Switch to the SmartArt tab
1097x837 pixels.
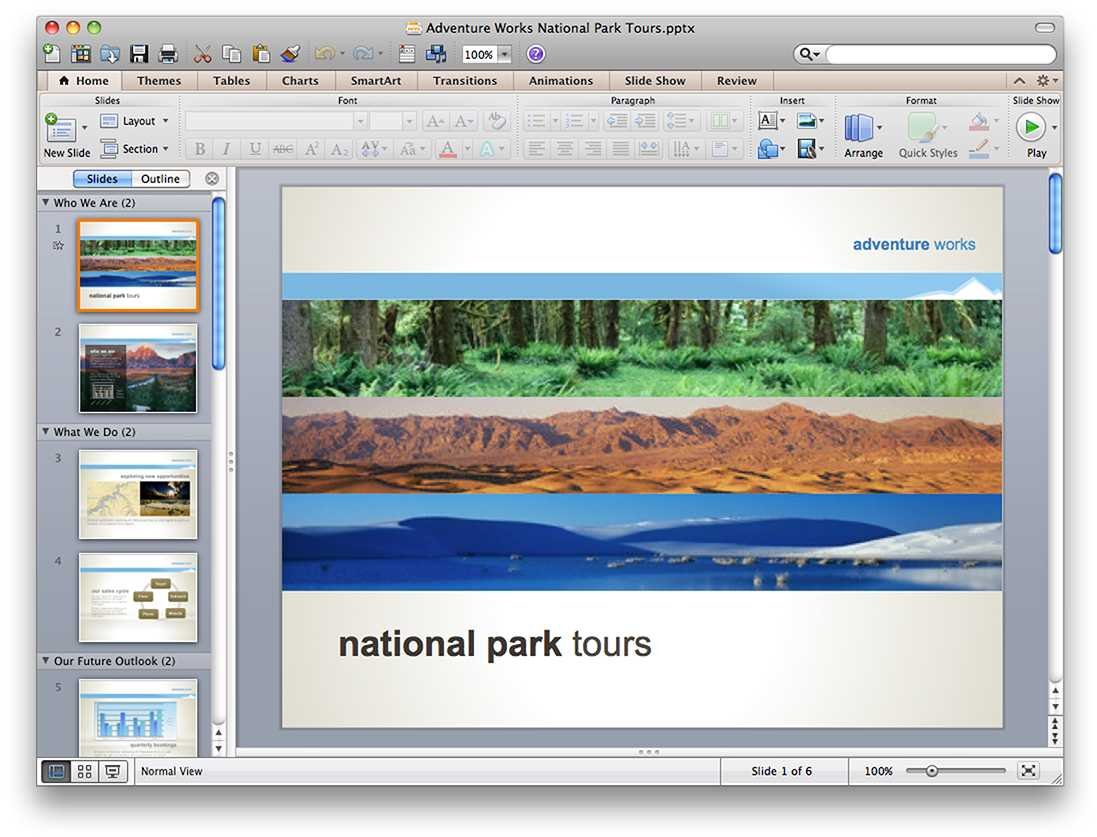coord(376,80)
